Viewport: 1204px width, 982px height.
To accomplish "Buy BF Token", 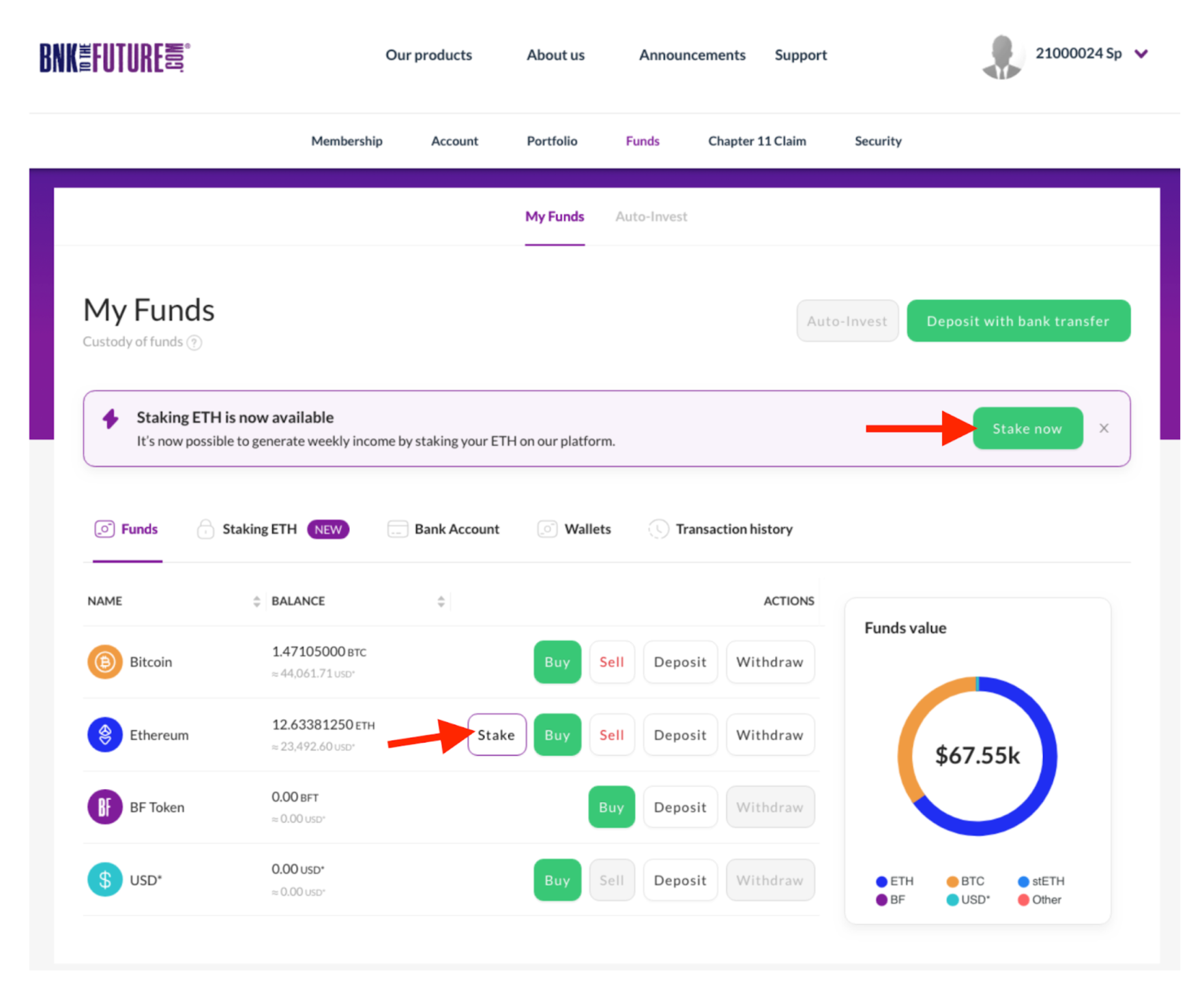I will point(612,807).
